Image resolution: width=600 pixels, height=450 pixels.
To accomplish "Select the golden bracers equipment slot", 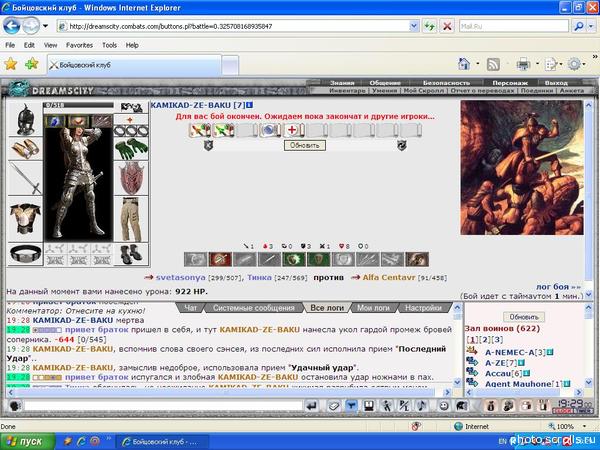I will point(25,148).
